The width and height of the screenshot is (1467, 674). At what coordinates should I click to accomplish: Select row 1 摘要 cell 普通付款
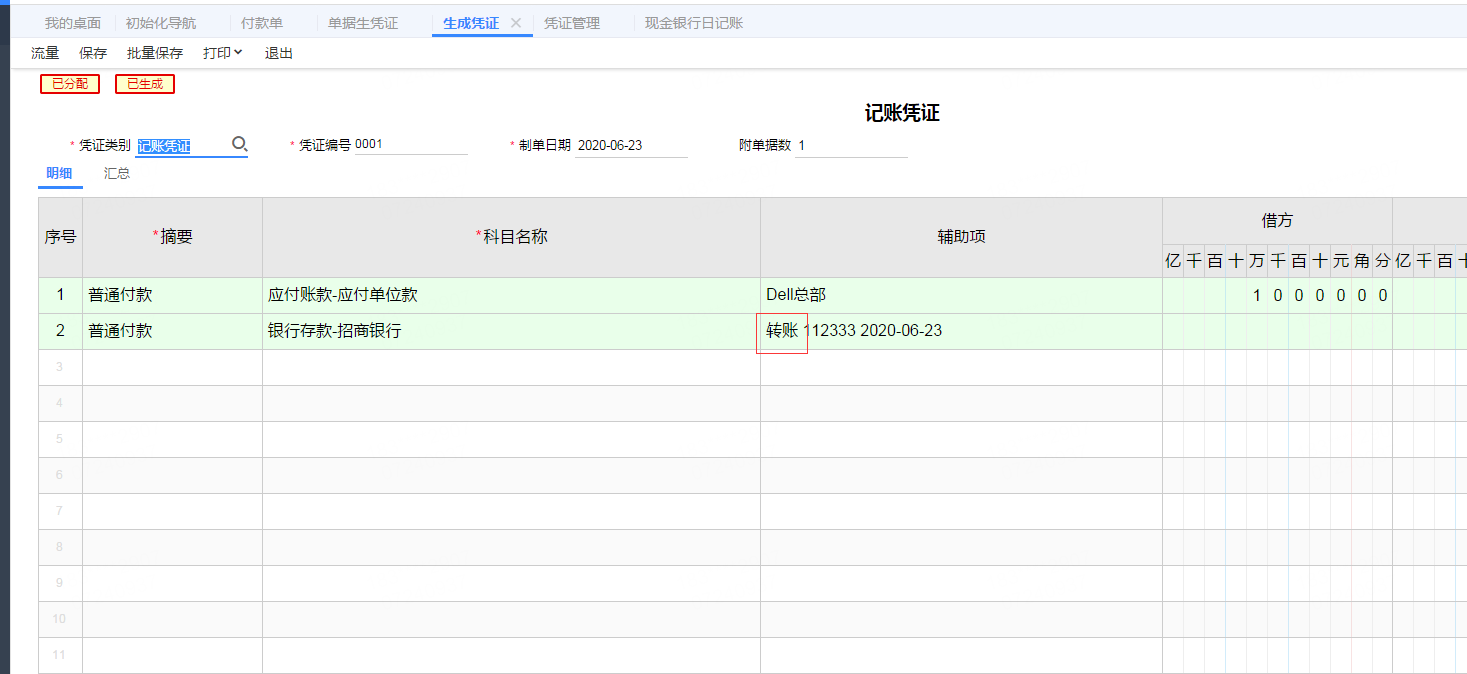[x=172, y=295]
